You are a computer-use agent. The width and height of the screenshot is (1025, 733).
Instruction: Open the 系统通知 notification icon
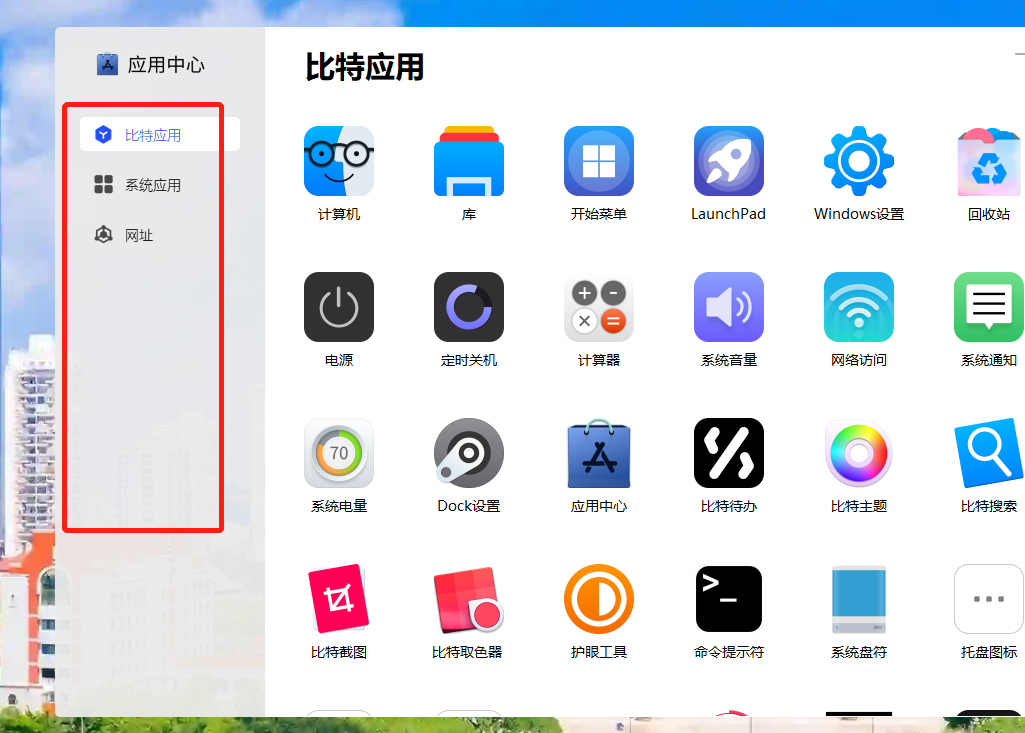pos(989,307)
